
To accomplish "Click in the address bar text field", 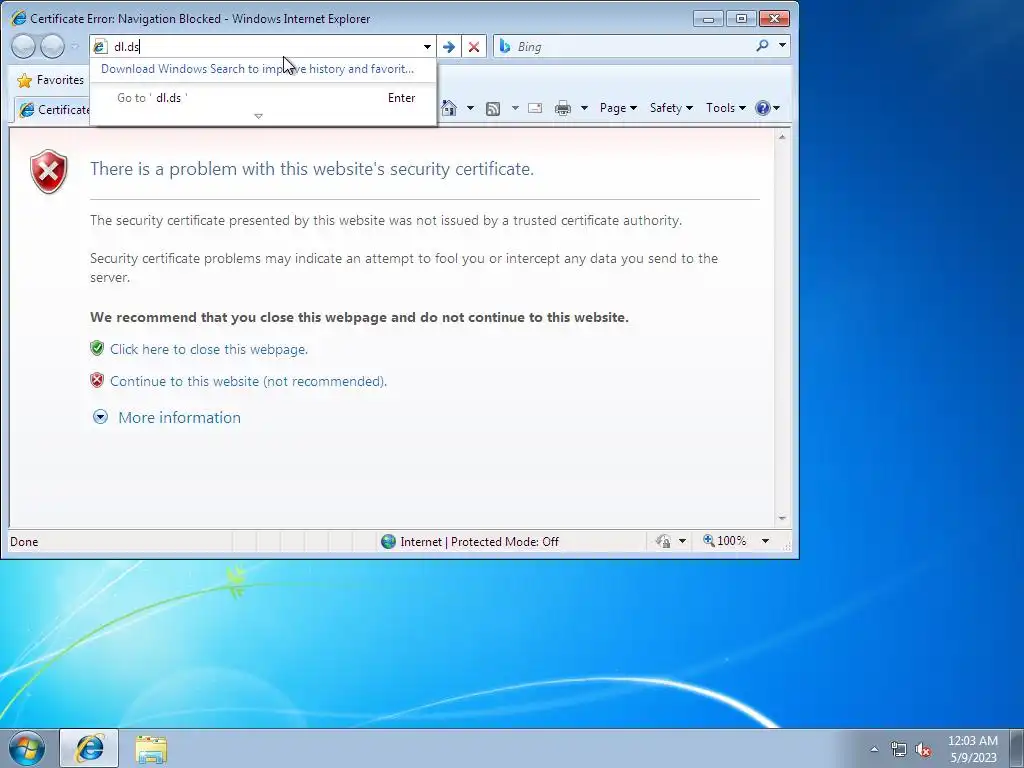I will [266, 46].
